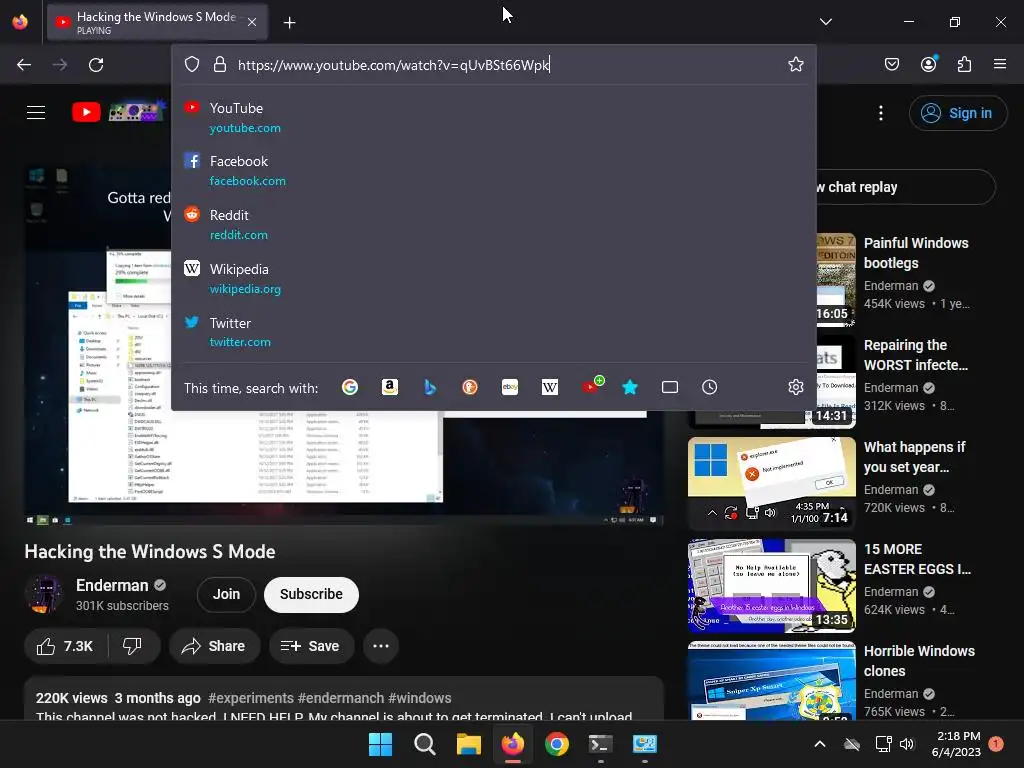
Task: Open 15 MORE EASTER EGGS thumbnail
Action: (771, 585)
